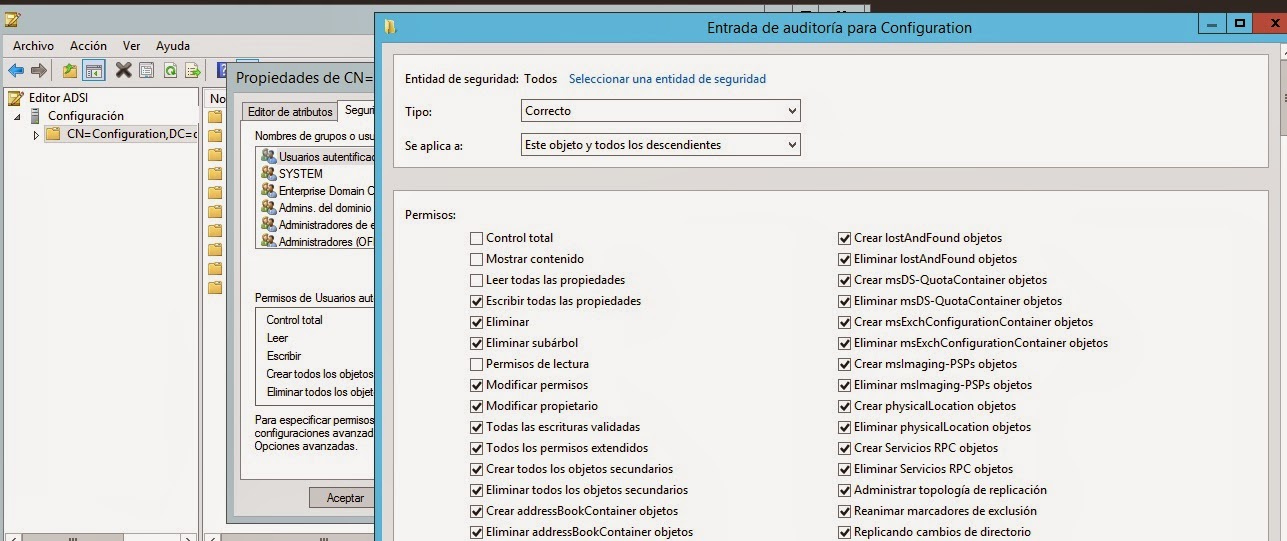Enable the Control total checkbox
Screen dimensions: 1287x541
pos(477,238)
